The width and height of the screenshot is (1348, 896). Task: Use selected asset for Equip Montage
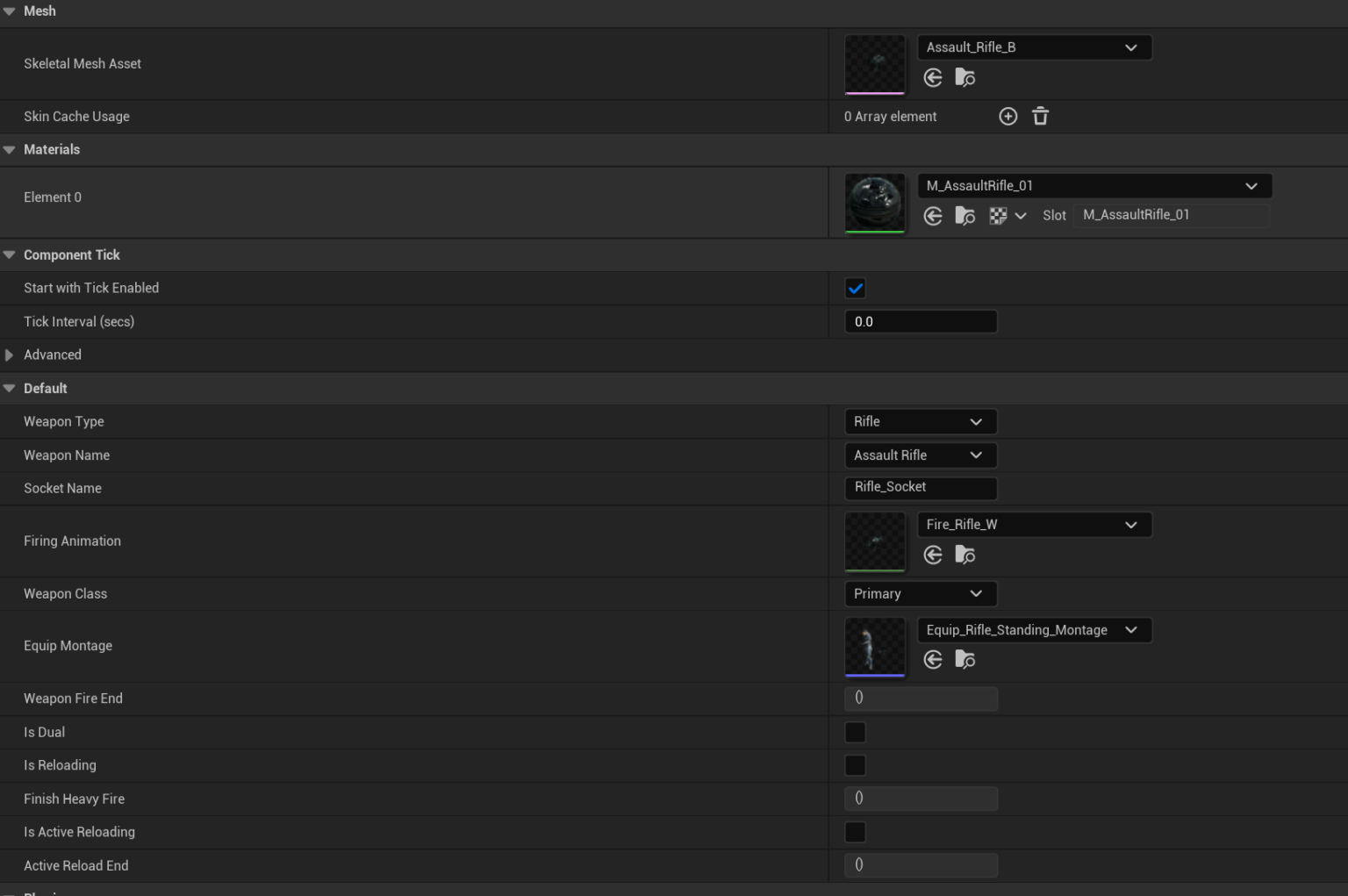pos(933,660)
